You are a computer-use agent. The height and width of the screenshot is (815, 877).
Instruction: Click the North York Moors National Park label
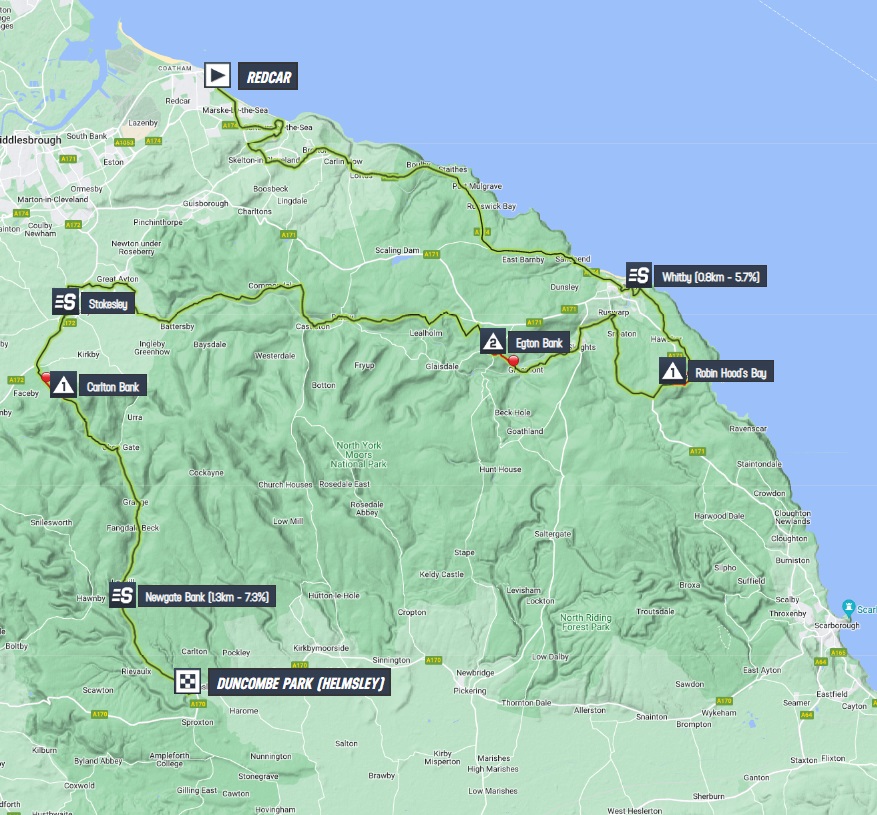pyautogui.click(x=361, y=455)
